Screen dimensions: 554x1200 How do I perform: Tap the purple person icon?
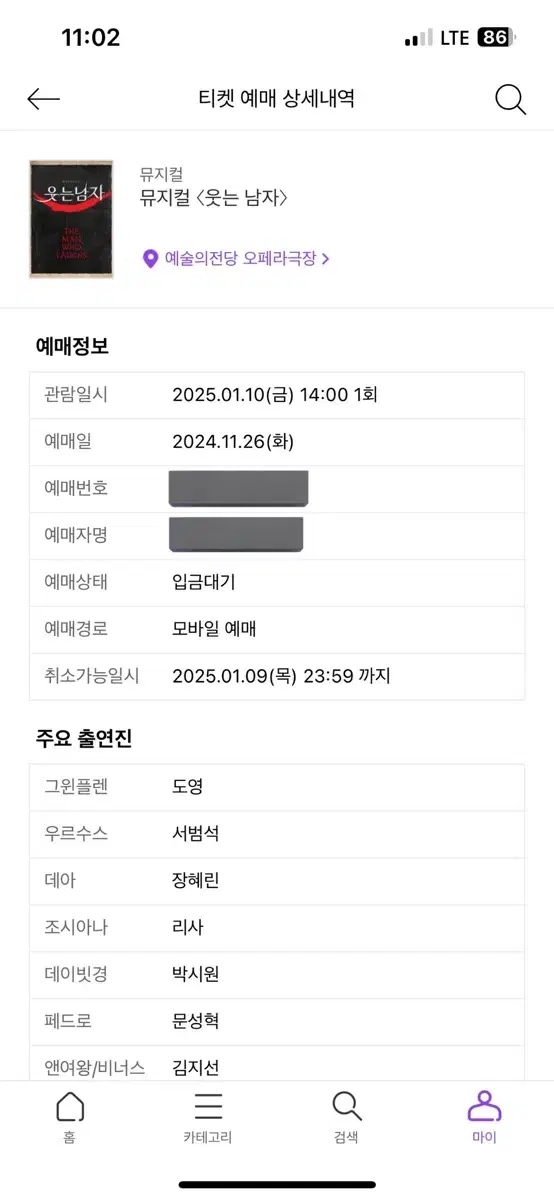(484, 1106)
